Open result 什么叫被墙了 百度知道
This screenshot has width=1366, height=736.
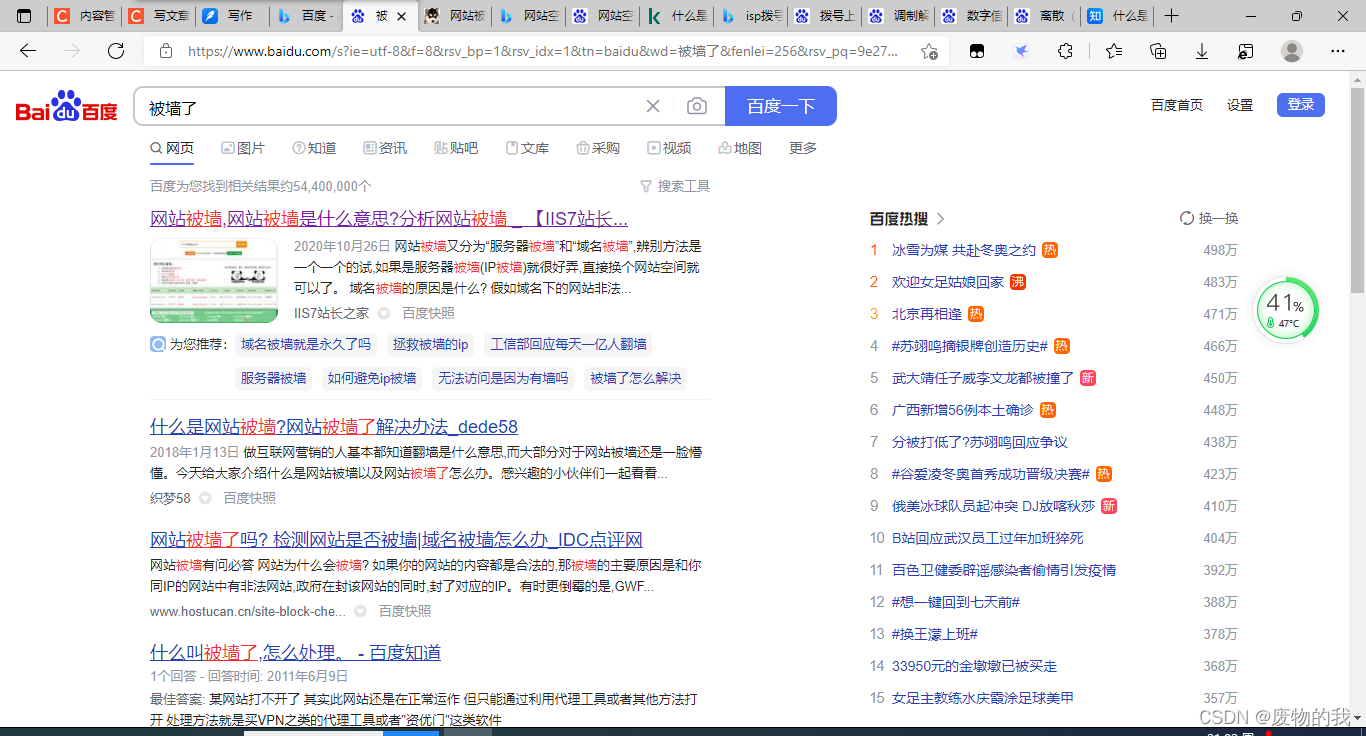[295, 653]
